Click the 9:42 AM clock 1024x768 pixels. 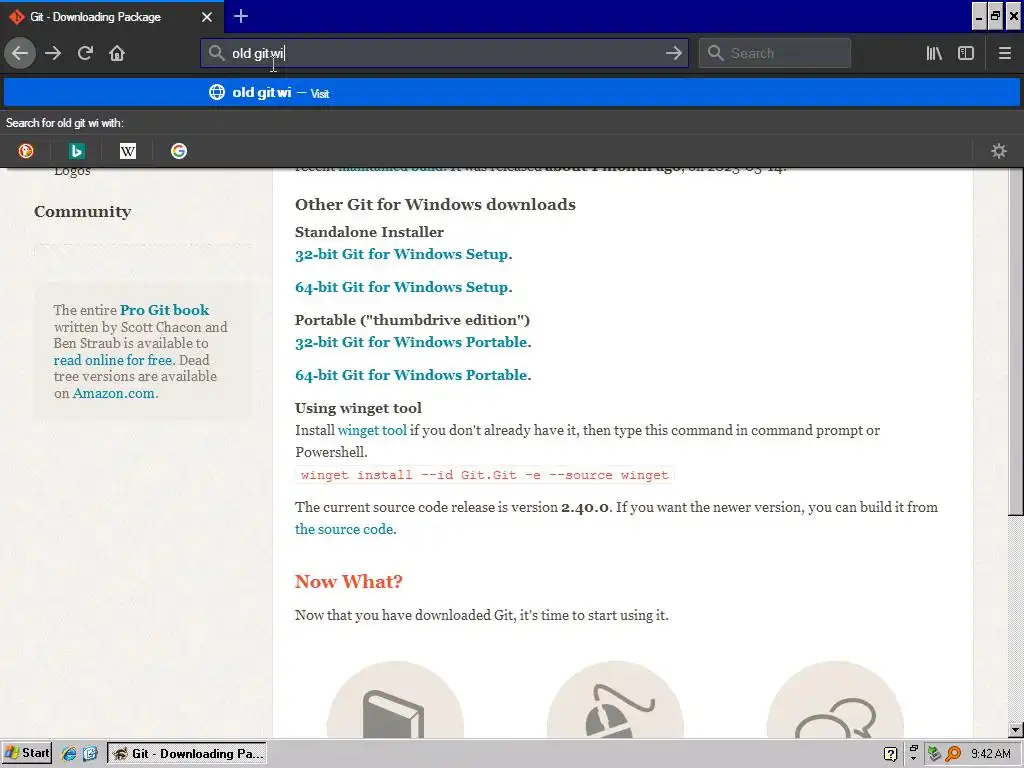point(991,754)
